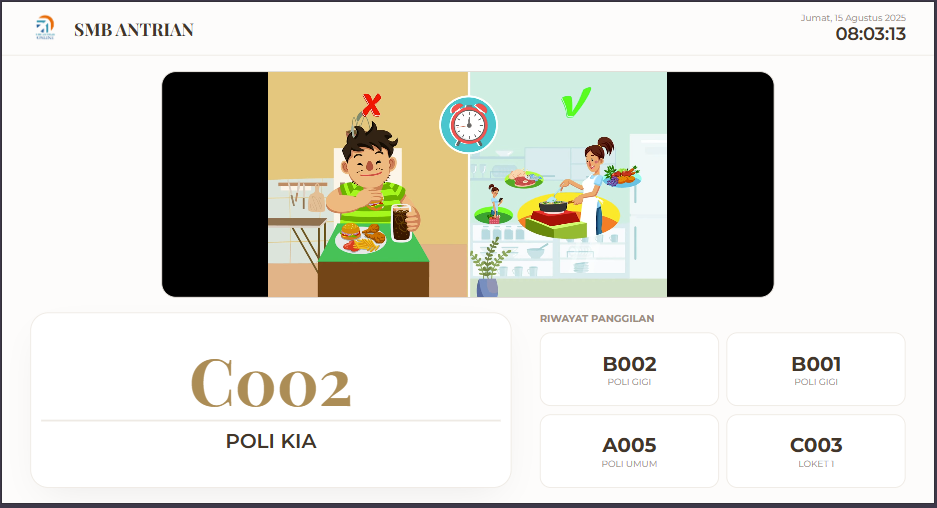Viewport: 937px width, 508px height.
Task: Click the junk food plate illustration
Action: click(x=360, y=238)
